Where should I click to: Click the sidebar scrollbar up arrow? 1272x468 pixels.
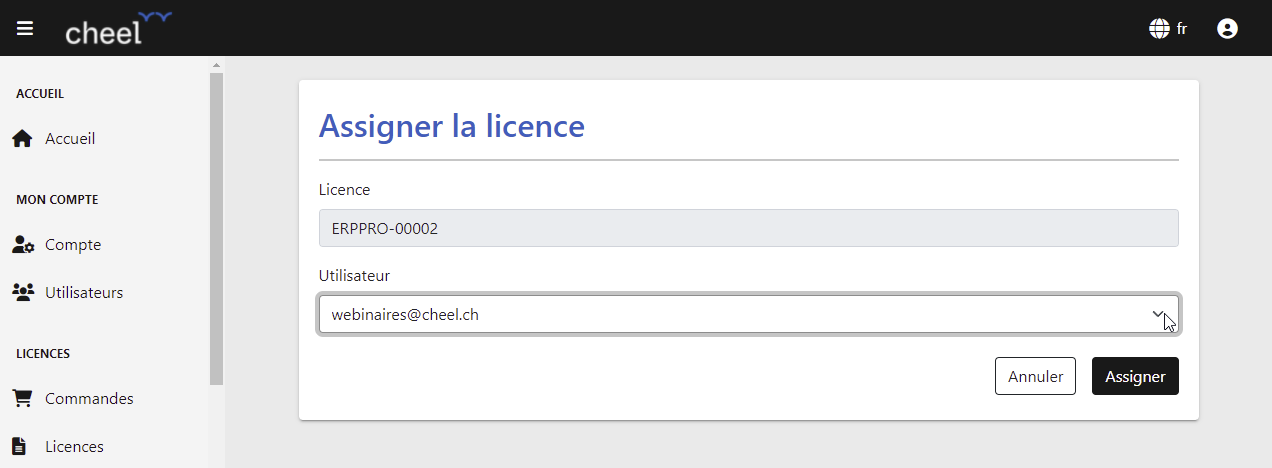(216, 66)
